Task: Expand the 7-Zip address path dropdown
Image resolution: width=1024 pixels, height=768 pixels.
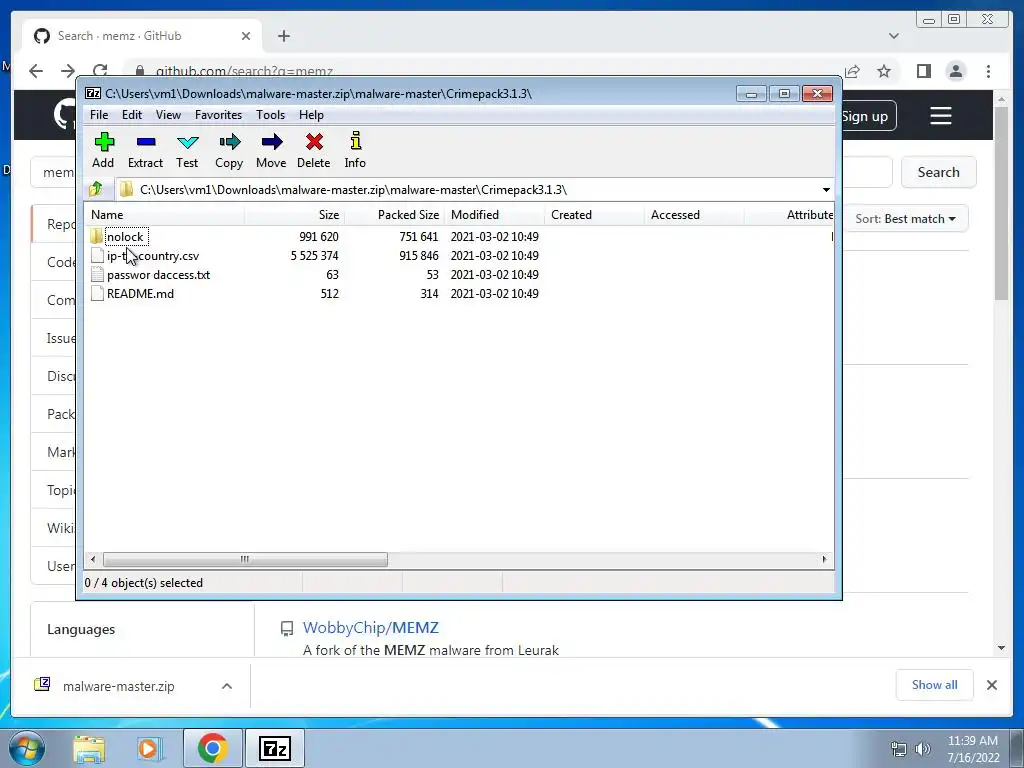Action: pyautogui.click(x=826, y=189)
